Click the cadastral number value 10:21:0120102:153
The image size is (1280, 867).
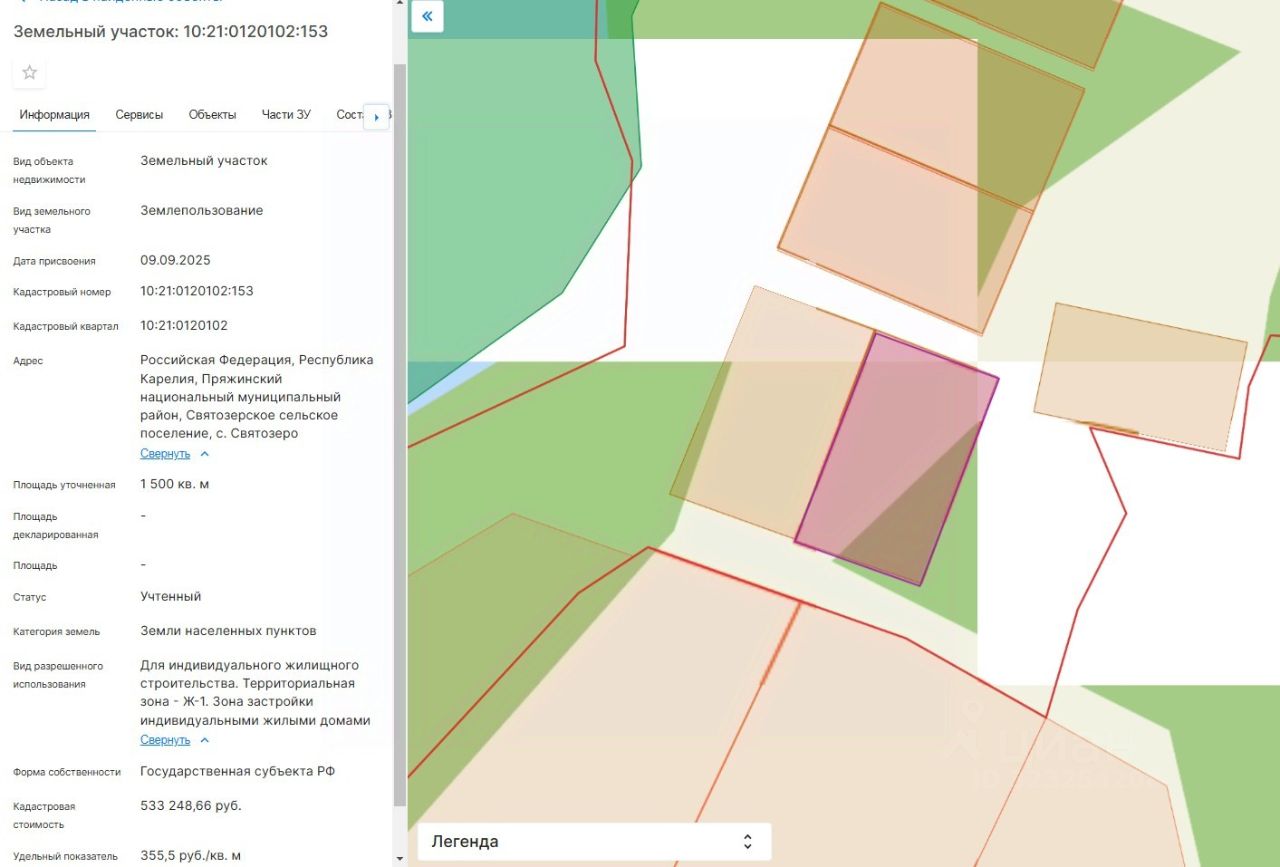[197, 291]
